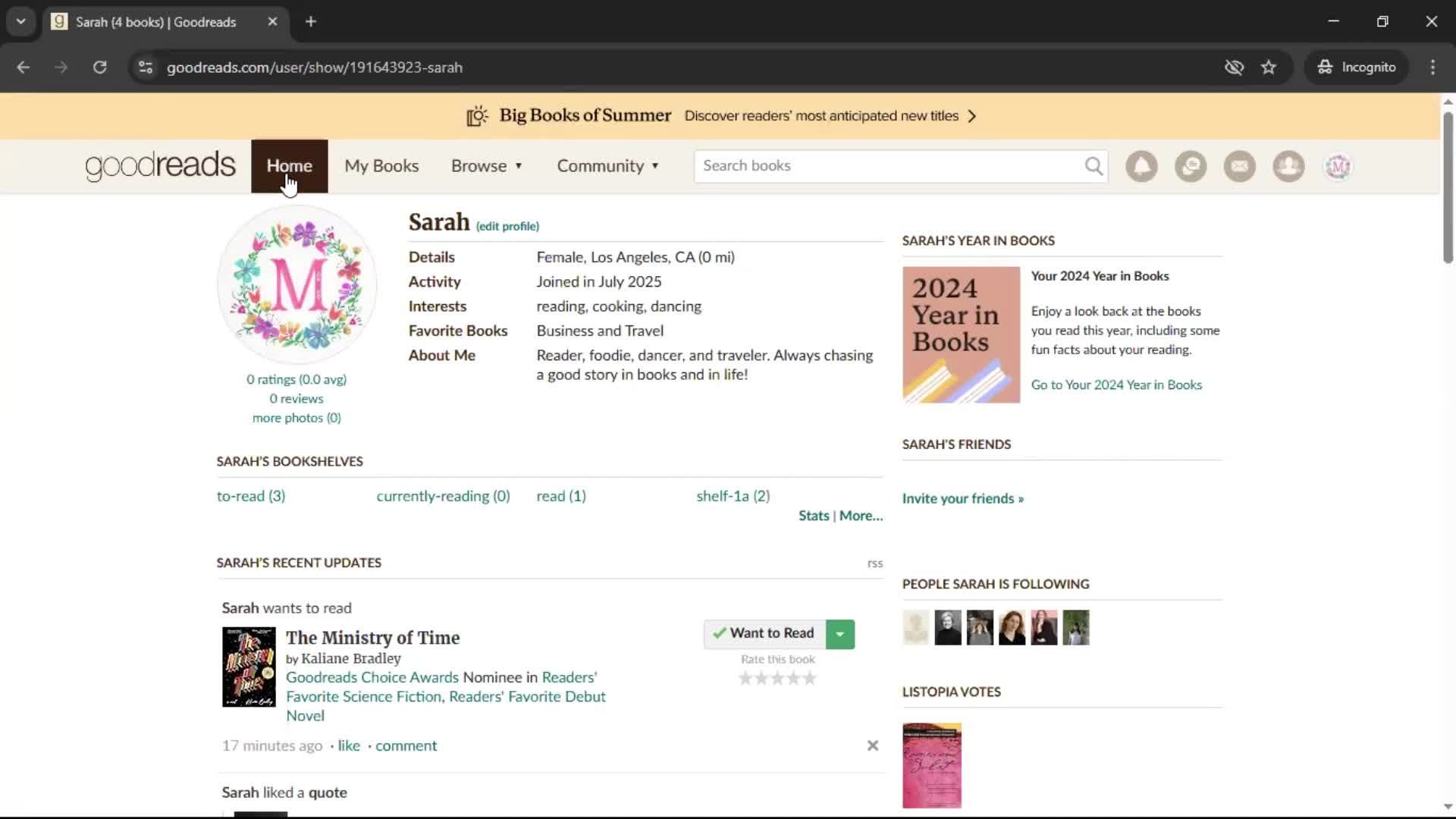Click The Ministry of Time book cover
The image size is (1456, 819).
tap(249, 667)
